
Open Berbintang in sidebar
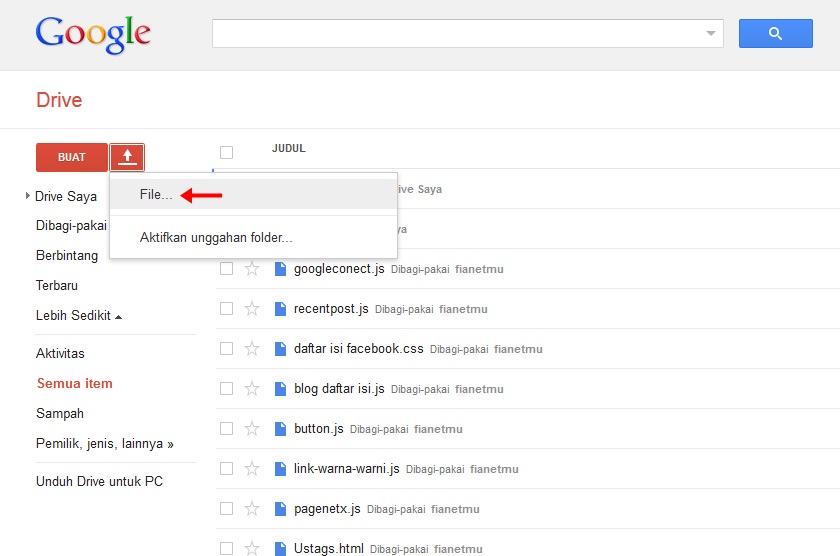coord(67,256)
